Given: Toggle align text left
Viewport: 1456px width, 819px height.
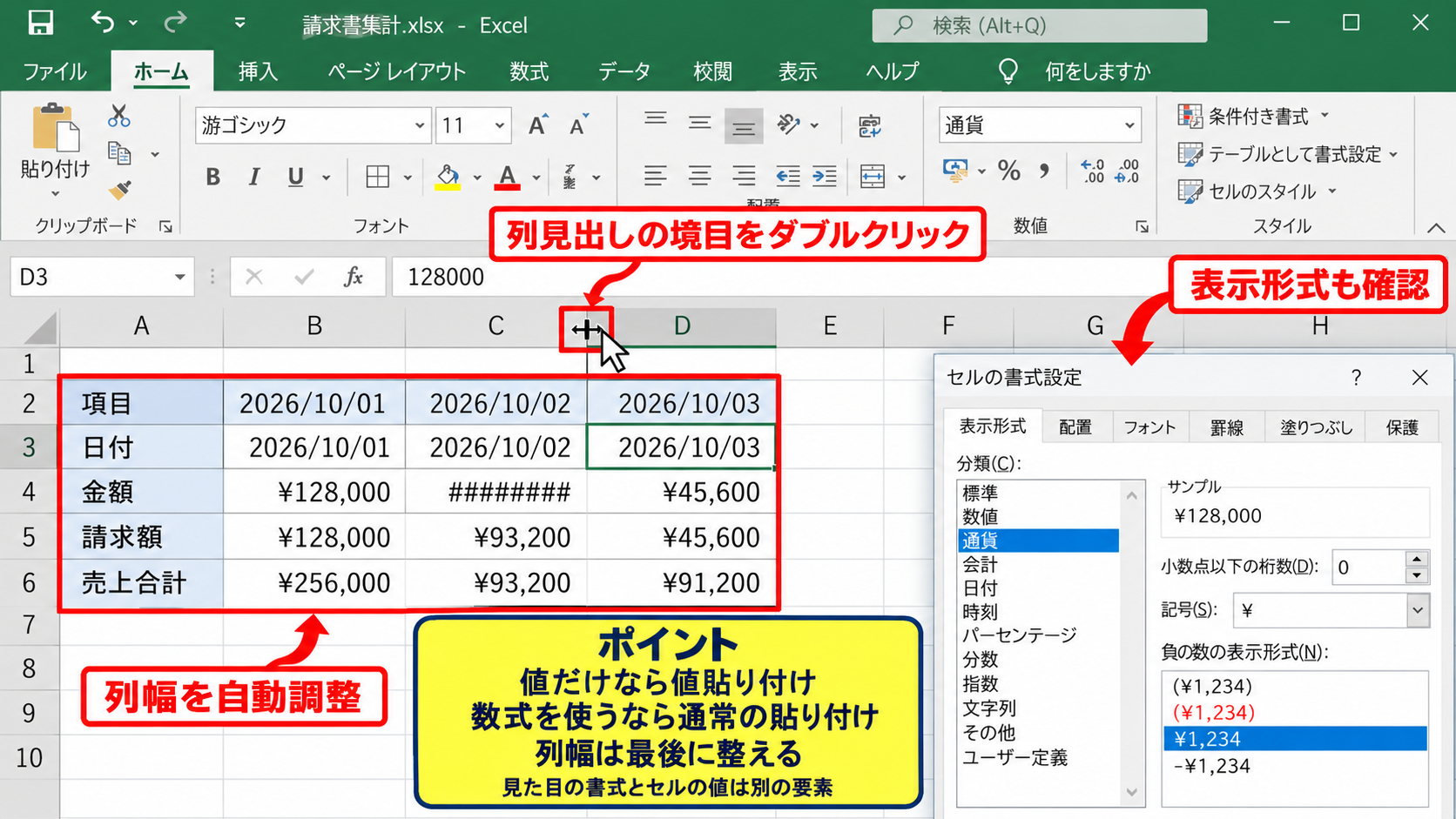Looking at the screenshot, I should click(x=655, y=177).
